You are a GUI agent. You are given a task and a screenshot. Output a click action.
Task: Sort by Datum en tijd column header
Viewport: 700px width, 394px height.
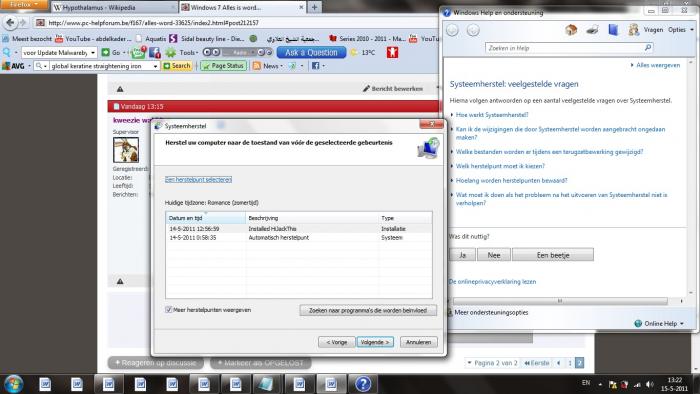205,218
